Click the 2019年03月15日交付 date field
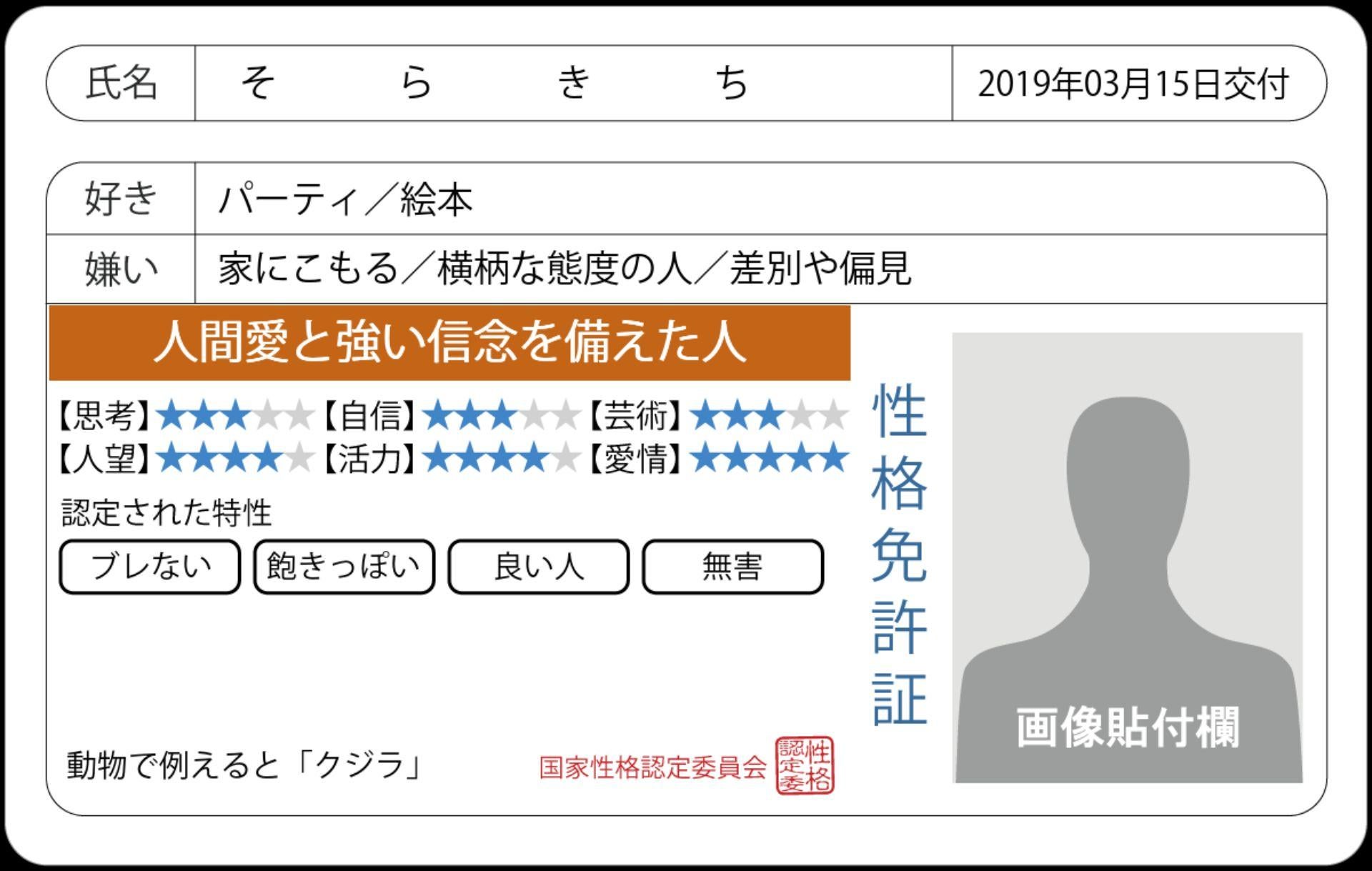The height and width of the screenshot is (871, 1372). (x=1135, y=82)
